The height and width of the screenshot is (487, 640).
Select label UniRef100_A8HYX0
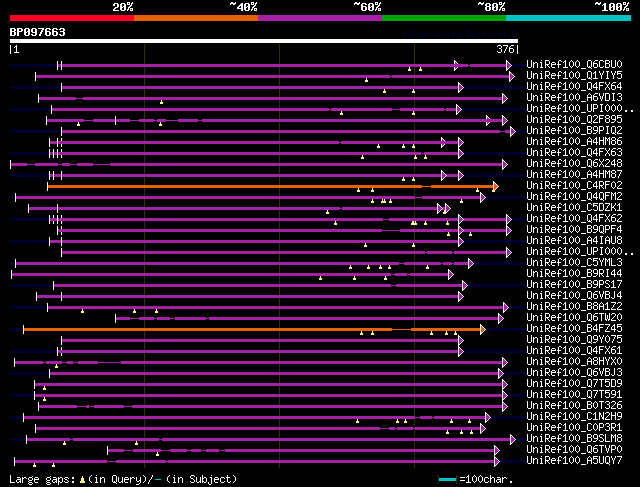(x=574, y=362)
